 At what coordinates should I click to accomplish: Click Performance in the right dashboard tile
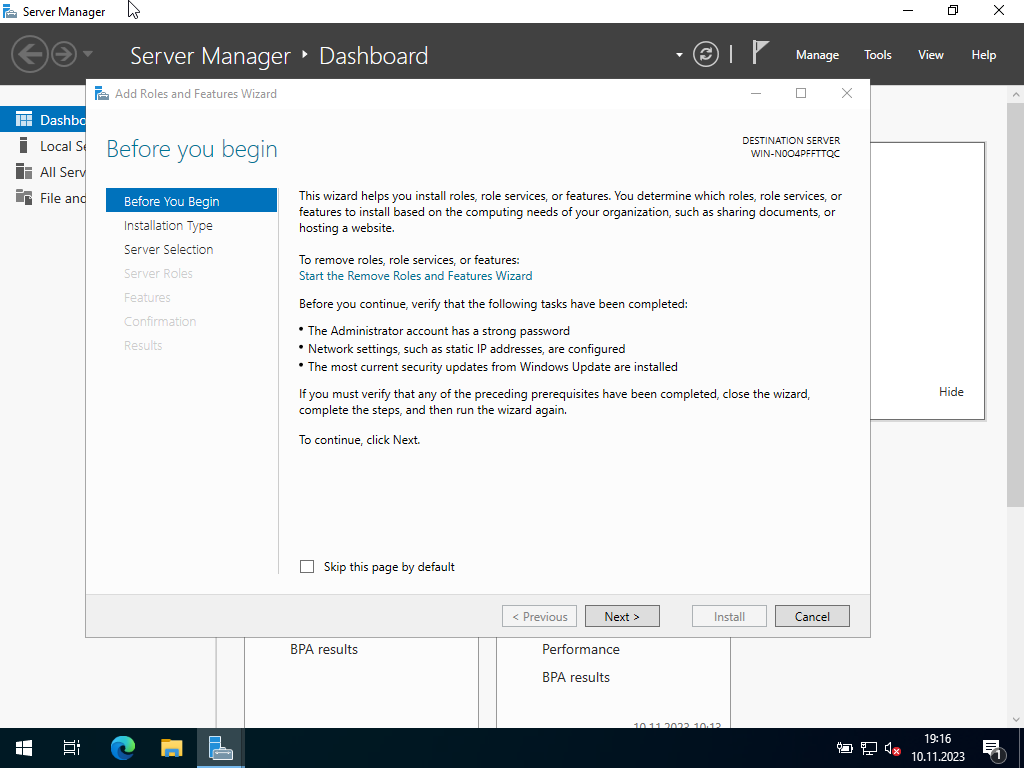click(x=581, y=649)
